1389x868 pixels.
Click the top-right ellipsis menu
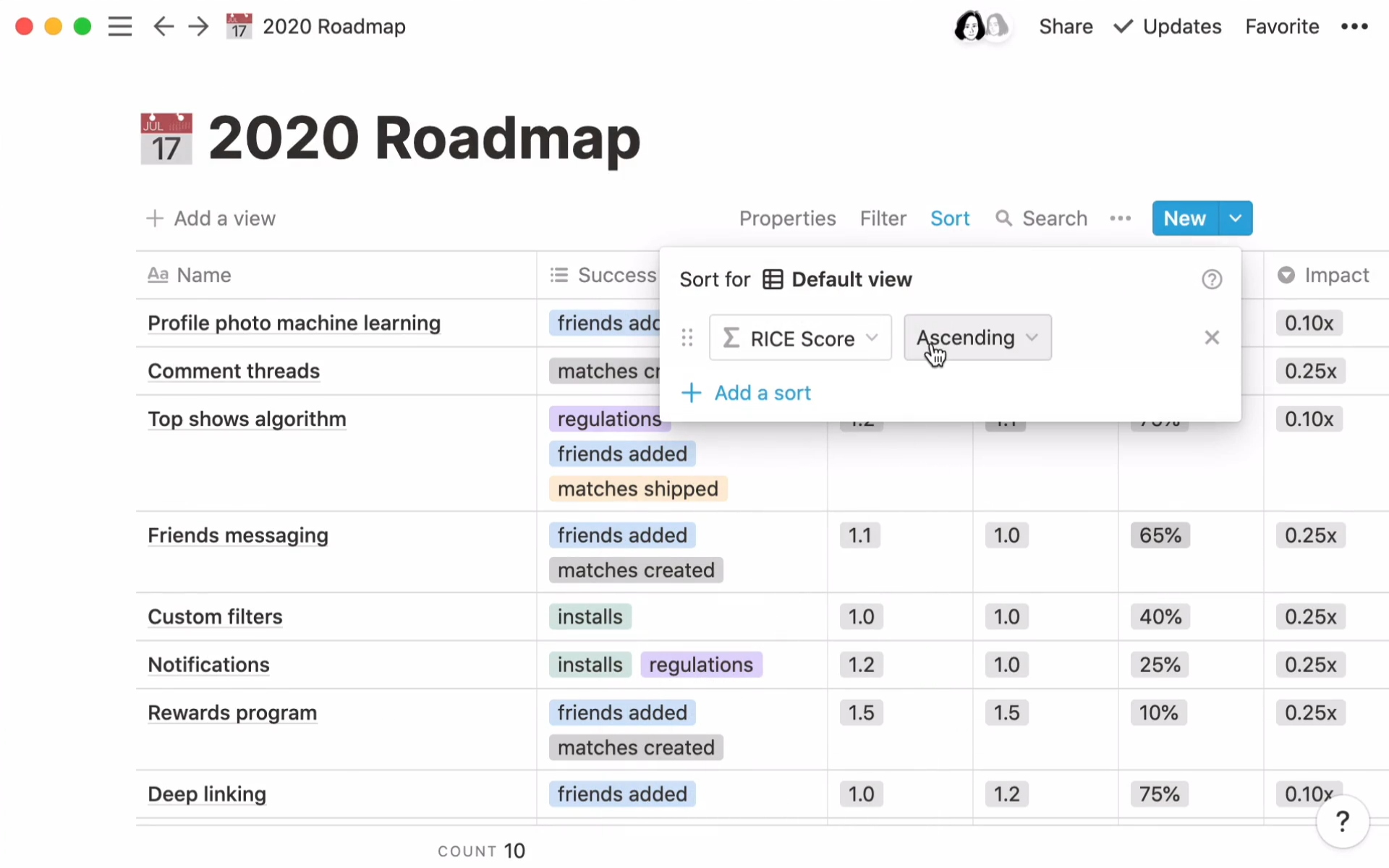click(1354, 26)
